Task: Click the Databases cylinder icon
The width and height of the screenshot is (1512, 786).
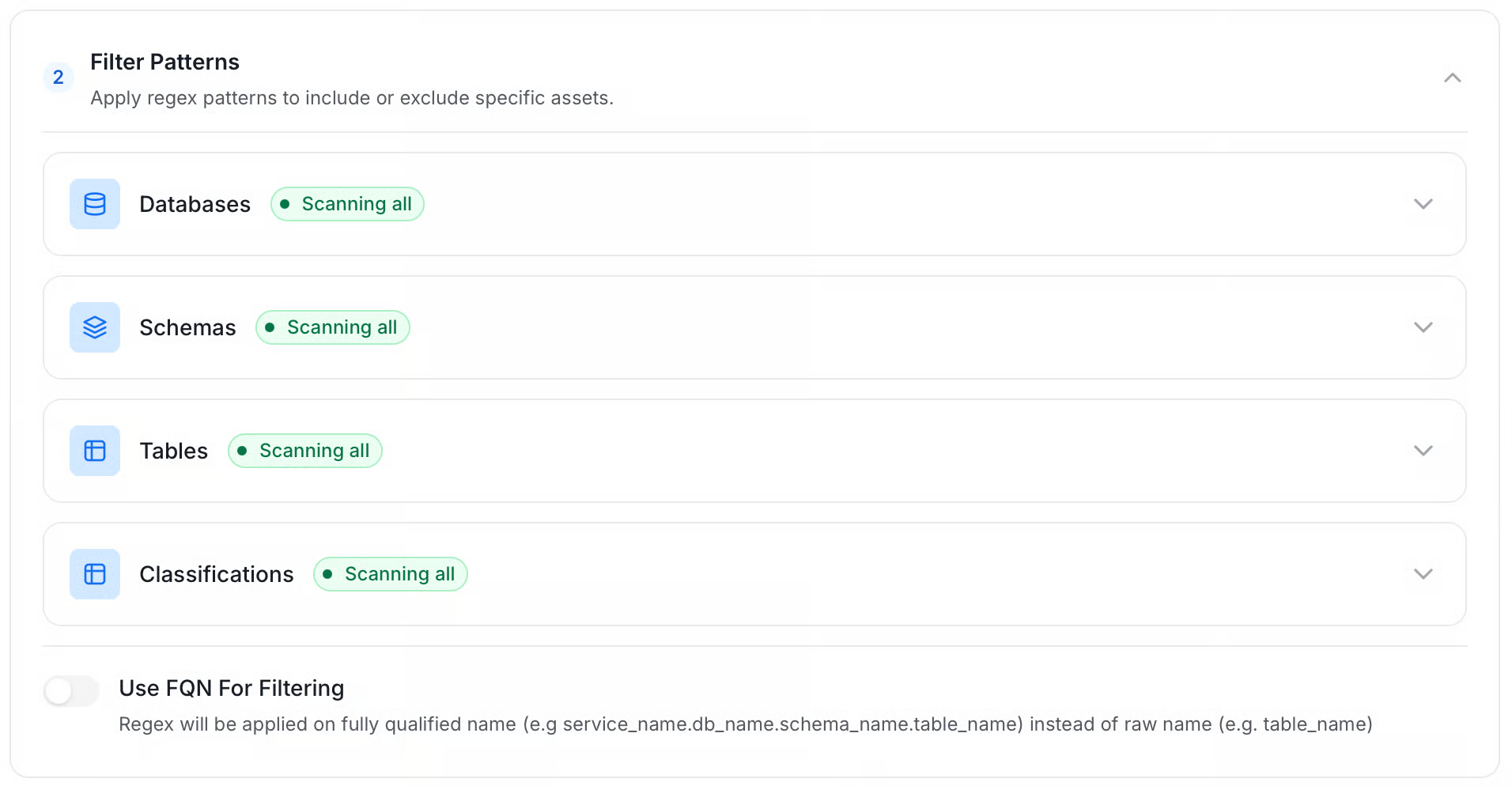Action: (95, 204)
